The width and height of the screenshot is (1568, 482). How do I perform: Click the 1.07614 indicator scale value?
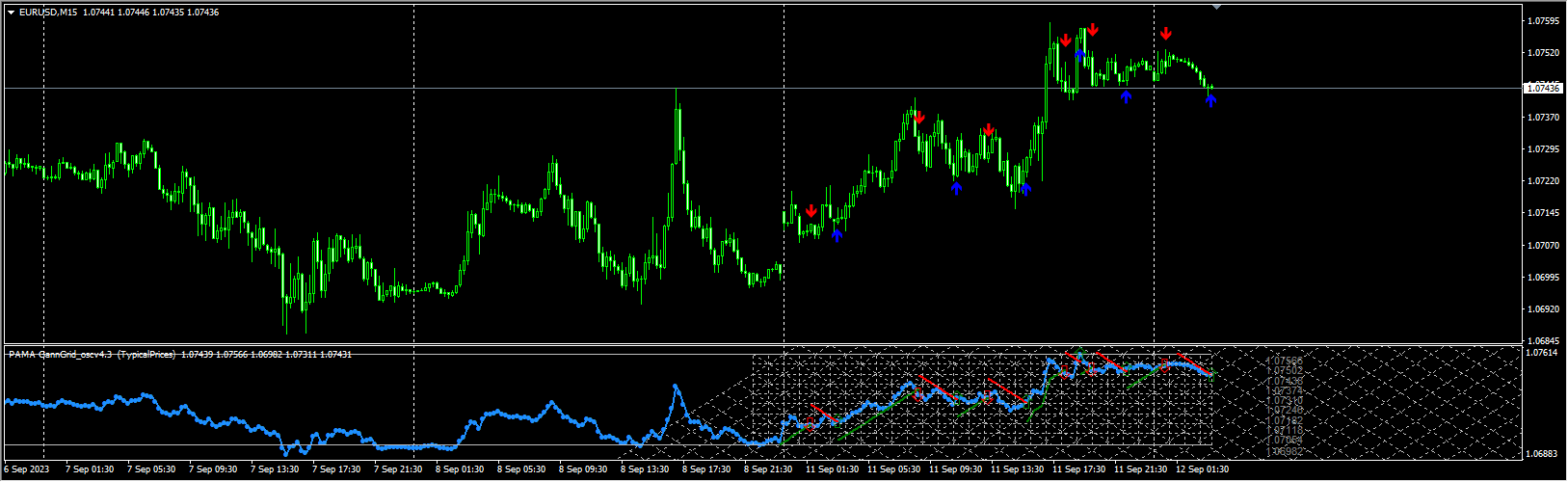tap(1544, 354)
